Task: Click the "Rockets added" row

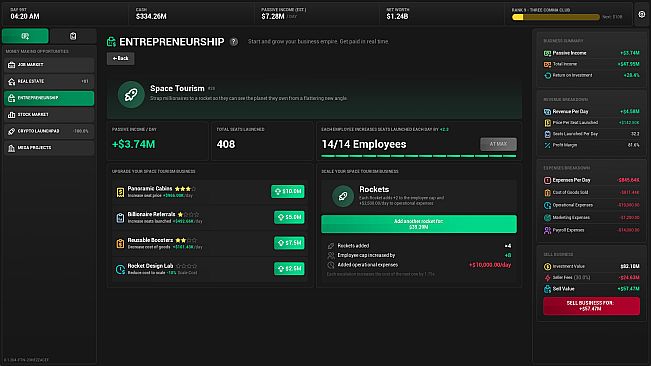Action: pos(419,246)
